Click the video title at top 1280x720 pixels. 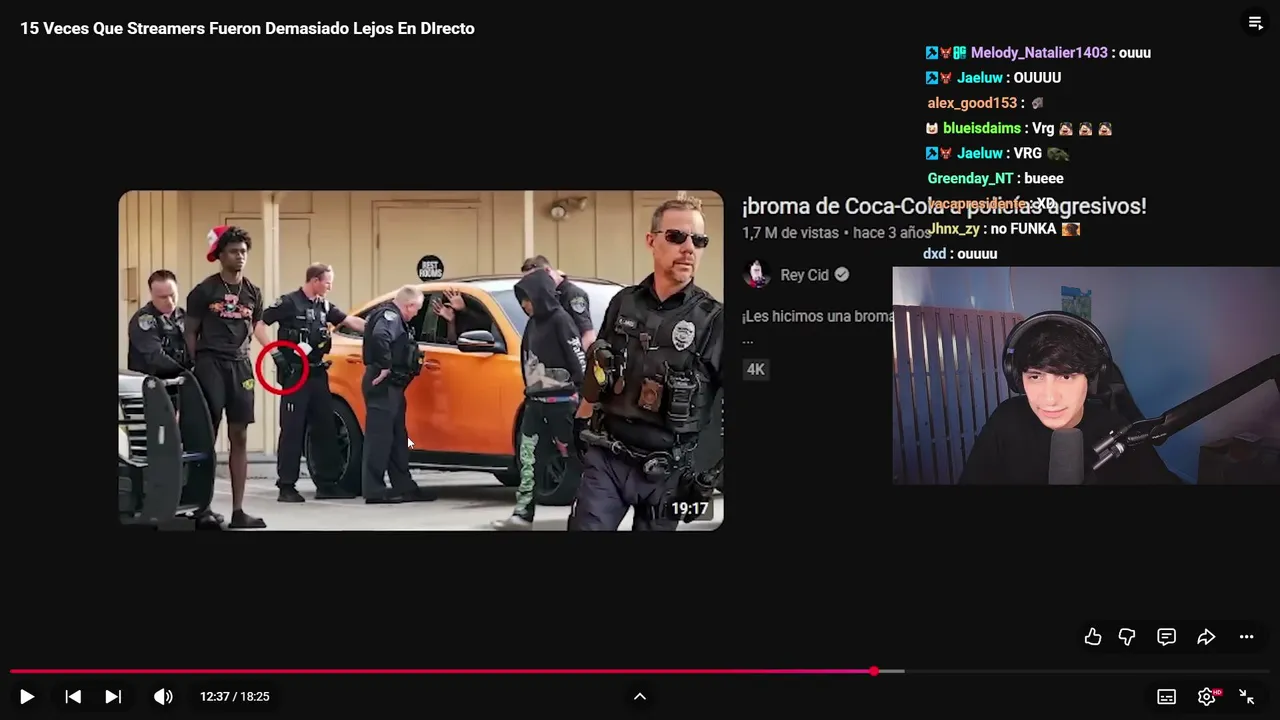[247, 29]
